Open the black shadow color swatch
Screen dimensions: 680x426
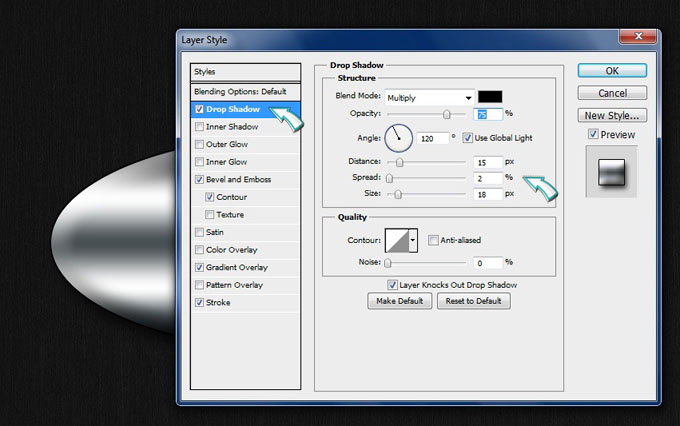(490, 97)
